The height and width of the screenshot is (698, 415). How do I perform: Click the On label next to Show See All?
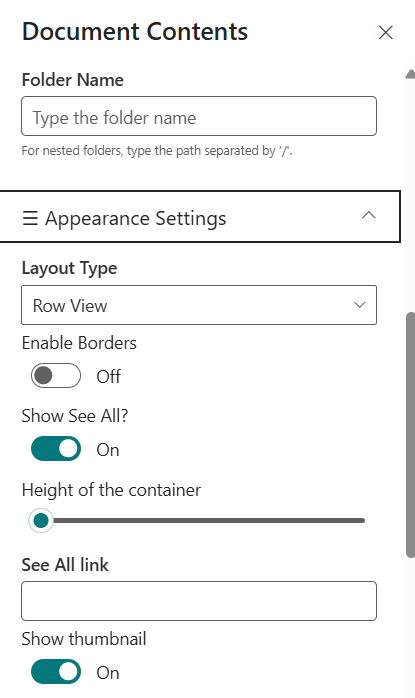(108, 450)
